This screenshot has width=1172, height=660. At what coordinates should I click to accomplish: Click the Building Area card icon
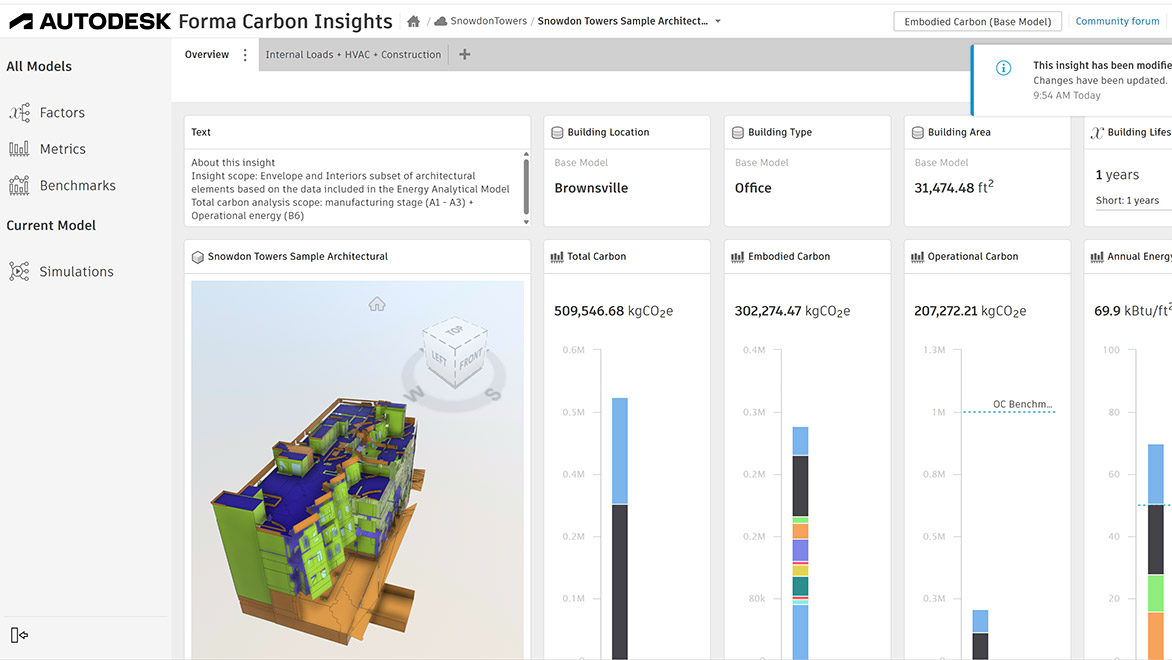pos(918,132)
